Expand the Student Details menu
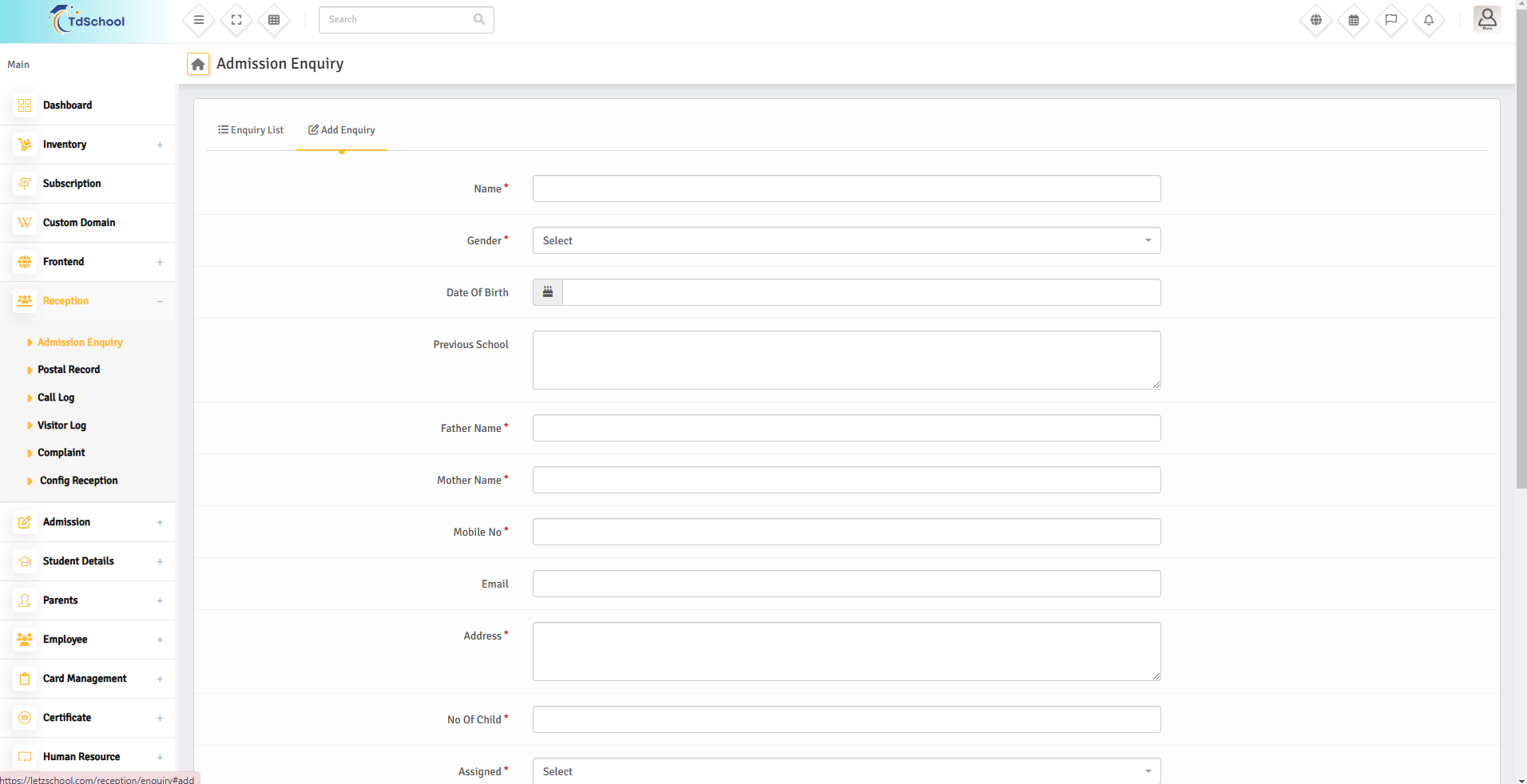Screen dimensions: 1527x784 [x=88, y=561]
